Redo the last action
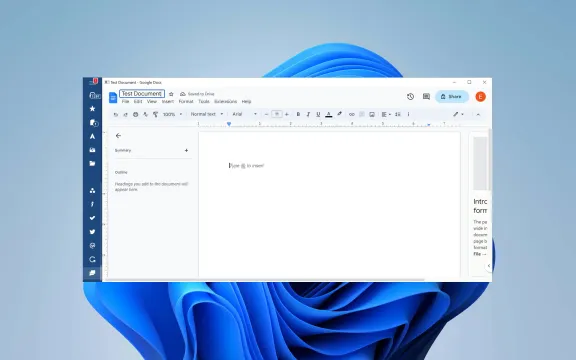 (125, 115)
